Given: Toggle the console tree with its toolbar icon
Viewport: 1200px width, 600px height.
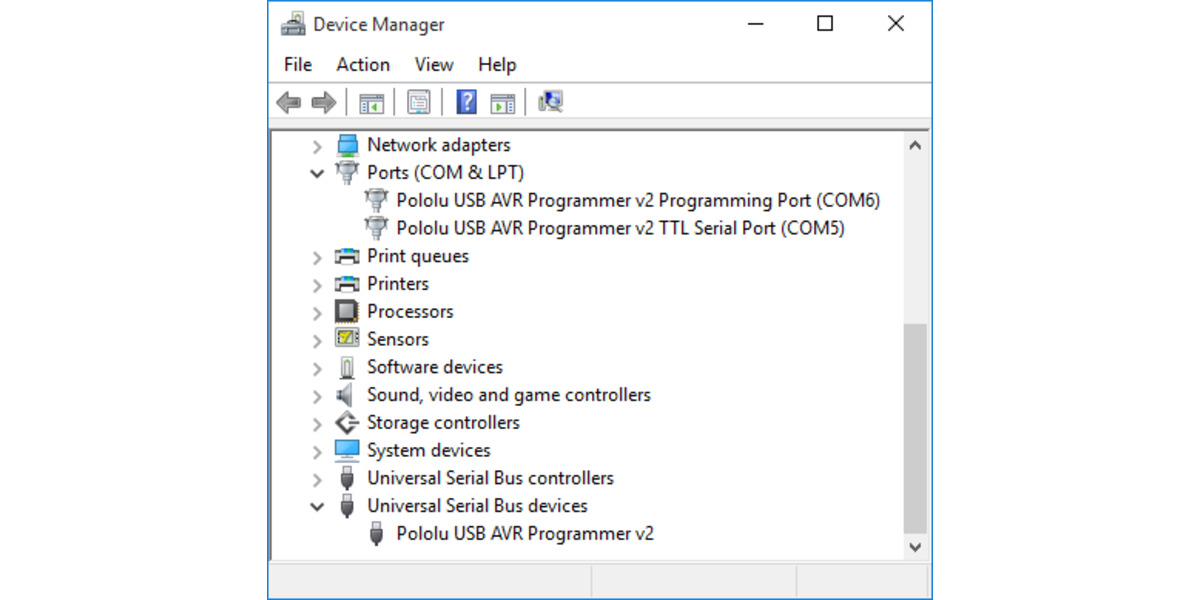Looking at the screenshot, I should coord(371,101).
